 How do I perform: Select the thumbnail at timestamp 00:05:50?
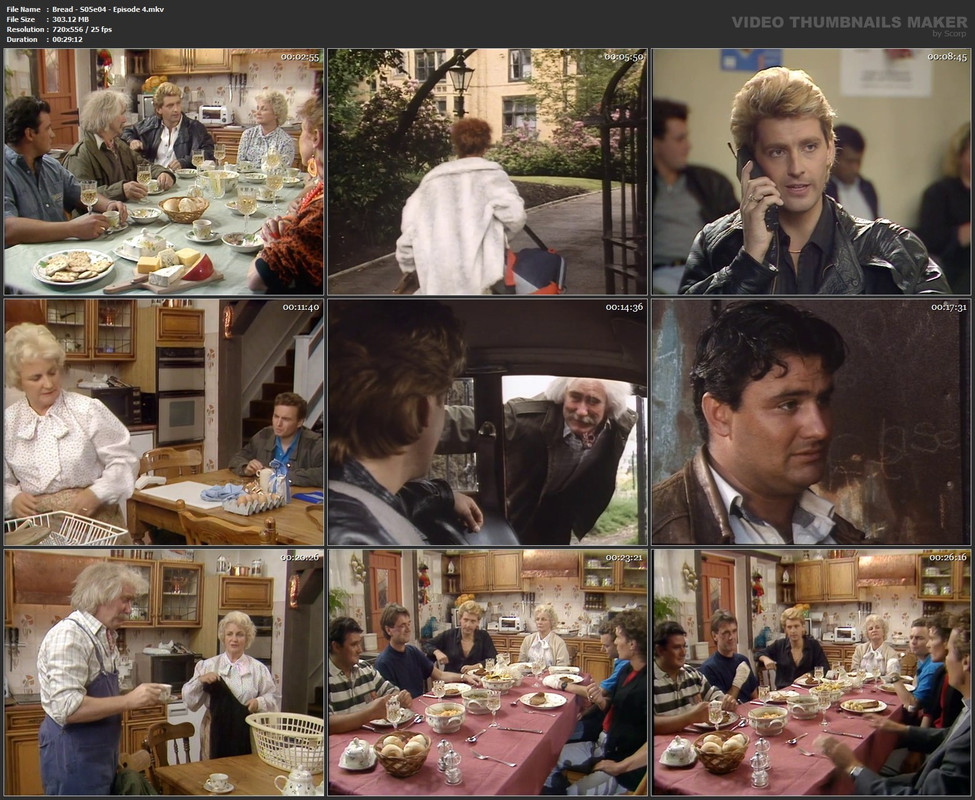pyautogui.click(x=488, y=172)
